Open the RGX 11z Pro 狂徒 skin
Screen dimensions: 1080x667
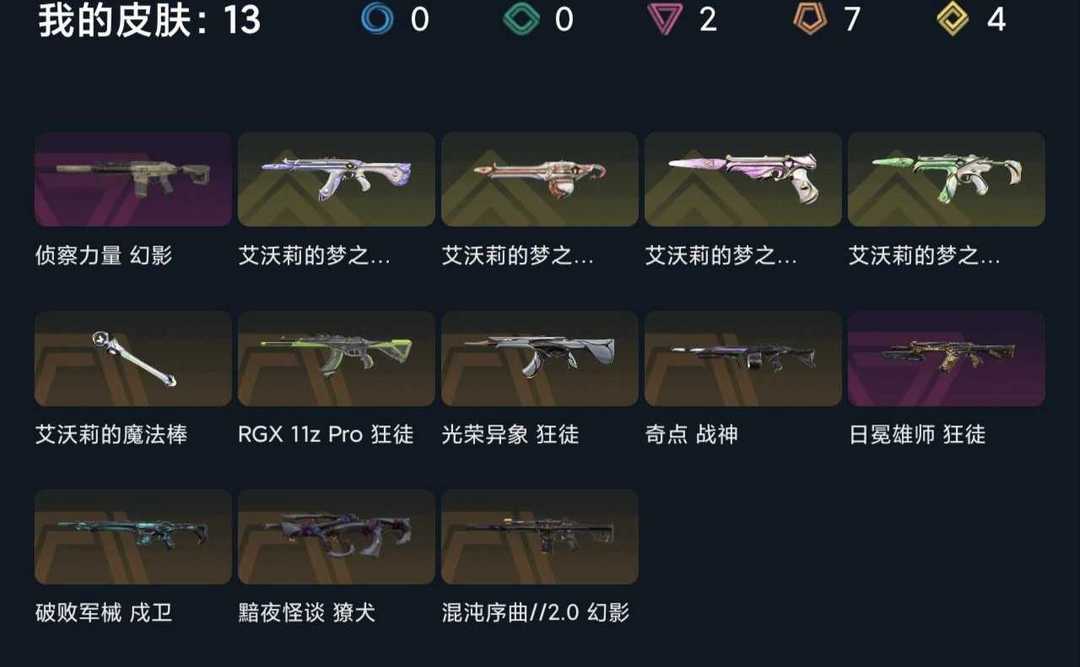point(336,358)
